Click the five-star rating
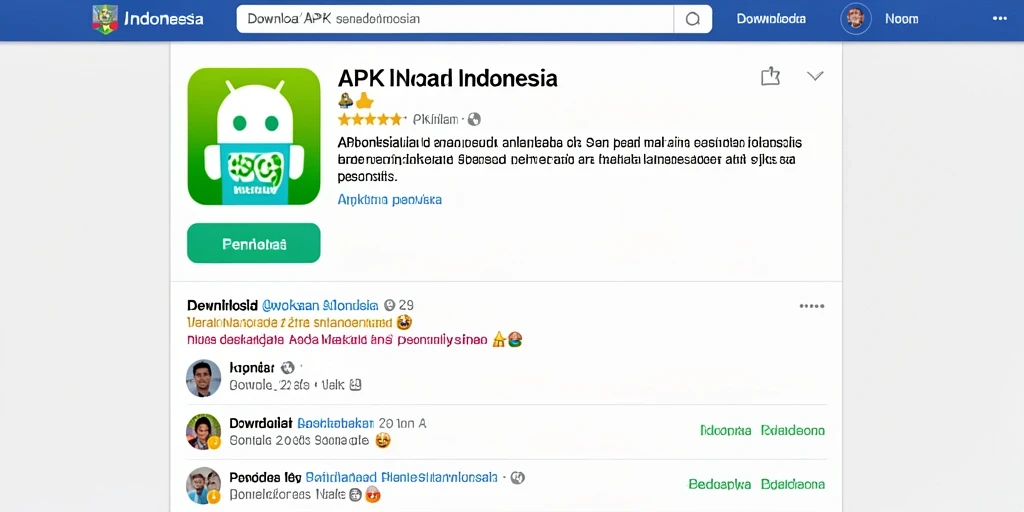 click(x=370, y=119)
